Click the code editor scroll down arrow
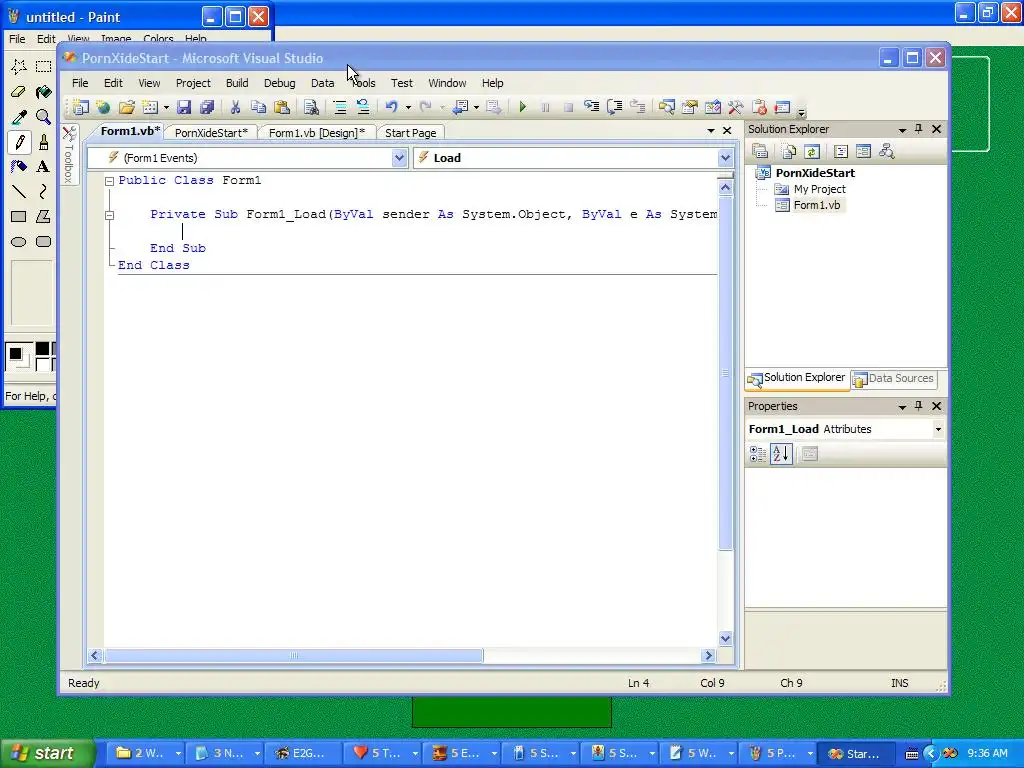 click(x=725, y=638)
